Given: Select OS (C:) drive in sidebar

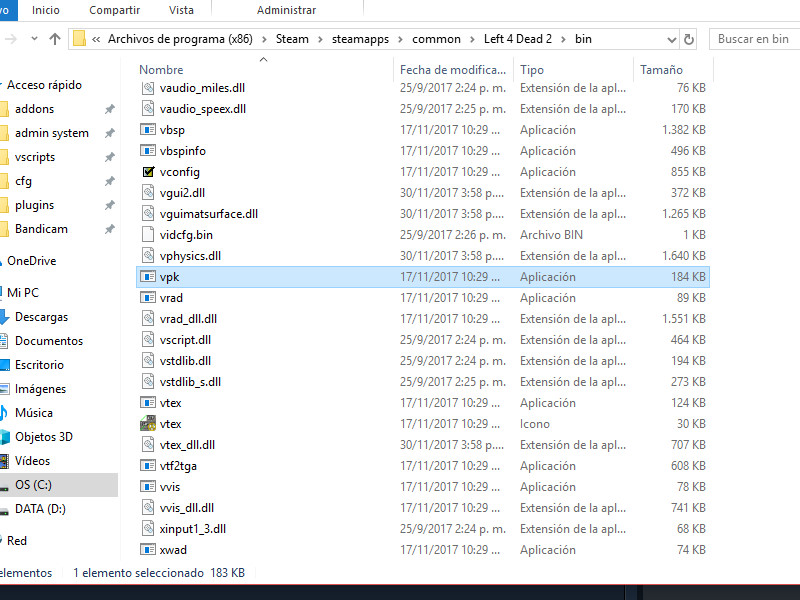Looking at the screenshot, I should pyautogui.click(x=33, y=485).
